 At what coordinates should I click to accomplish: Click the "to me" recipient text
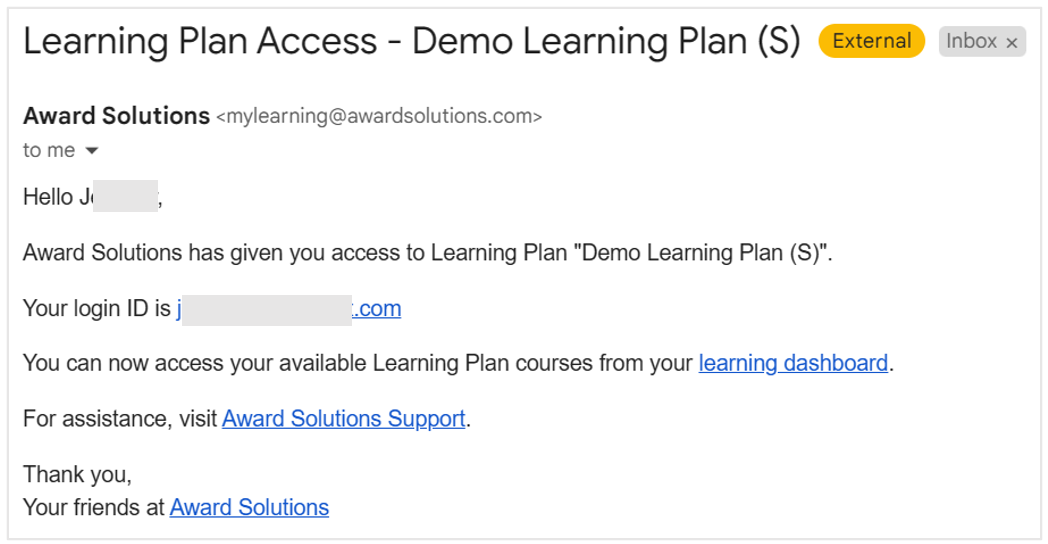(49, 150)
